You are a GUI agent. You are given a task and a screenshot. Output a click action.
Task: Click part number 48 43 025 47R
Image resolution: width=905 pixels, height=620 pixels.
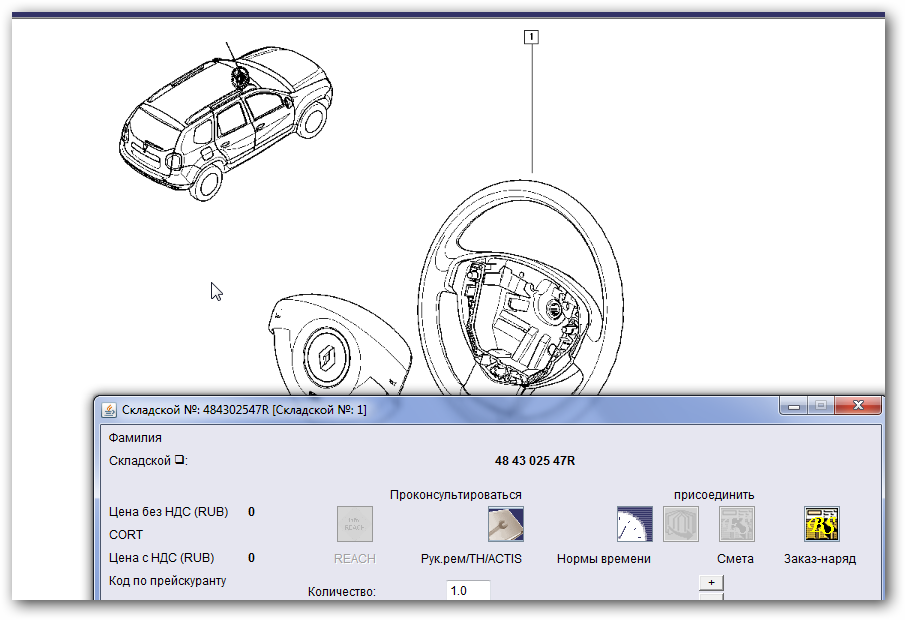coord(535,461)
